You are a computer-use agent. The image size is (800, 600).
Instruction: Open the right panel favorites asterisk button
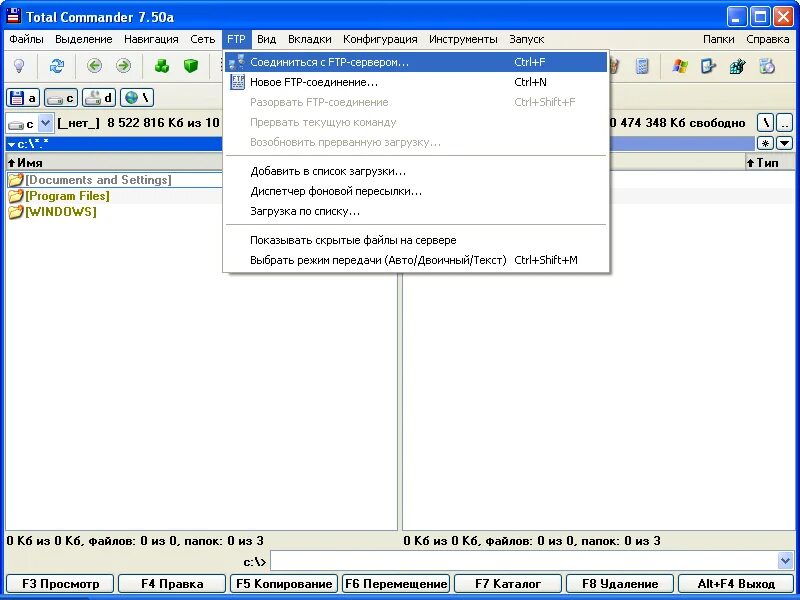click(x=765, y=144)
